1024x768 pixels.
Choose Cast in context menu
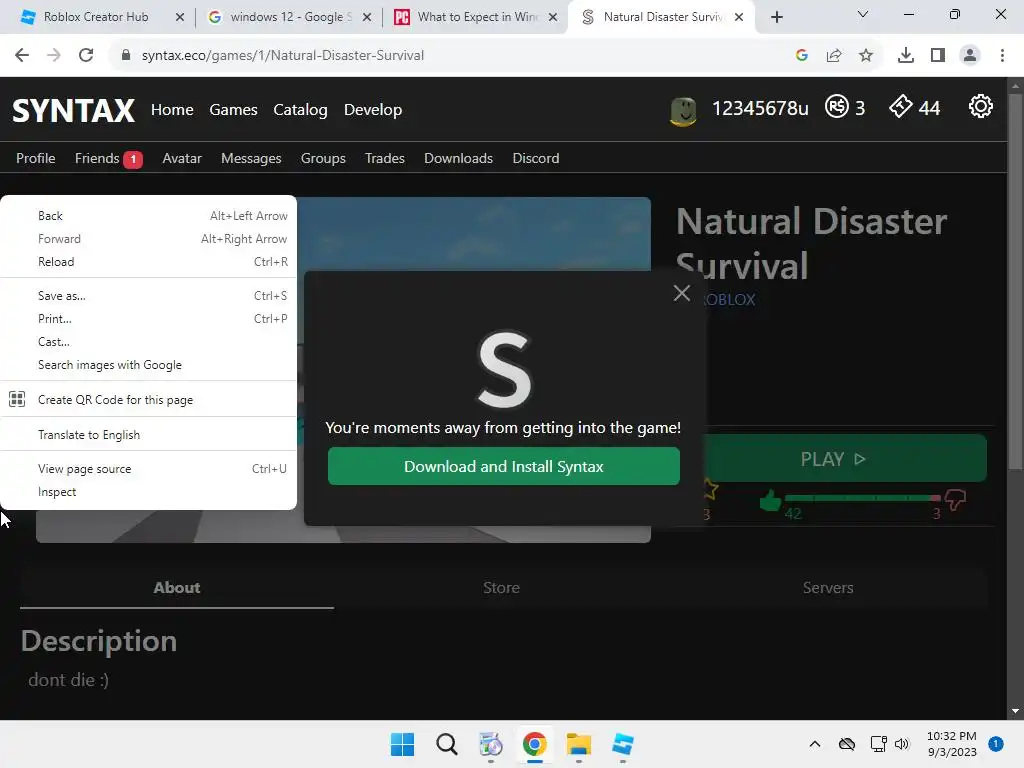click(x=148, y=342)
